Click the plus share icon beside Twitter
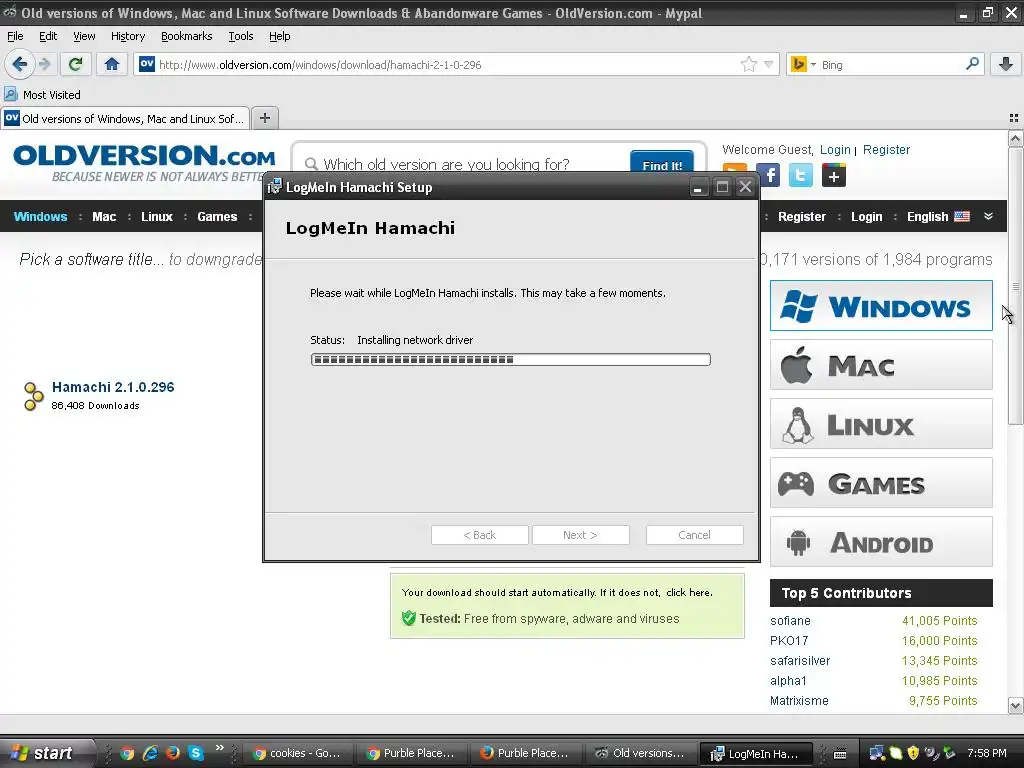 coord(833,175)
